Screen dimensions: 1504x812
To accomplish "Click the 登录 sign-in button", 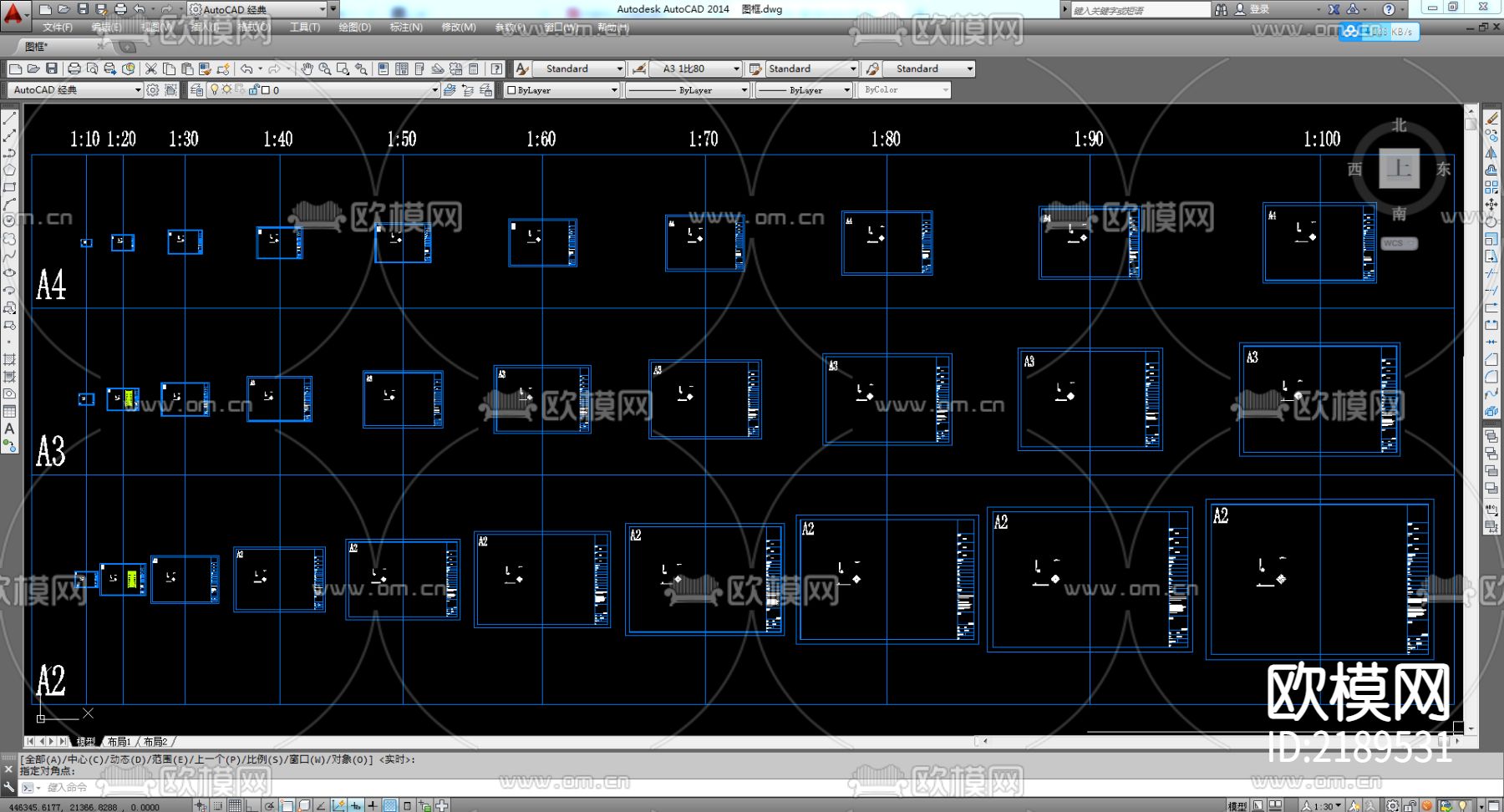I will click(1251, 9).
